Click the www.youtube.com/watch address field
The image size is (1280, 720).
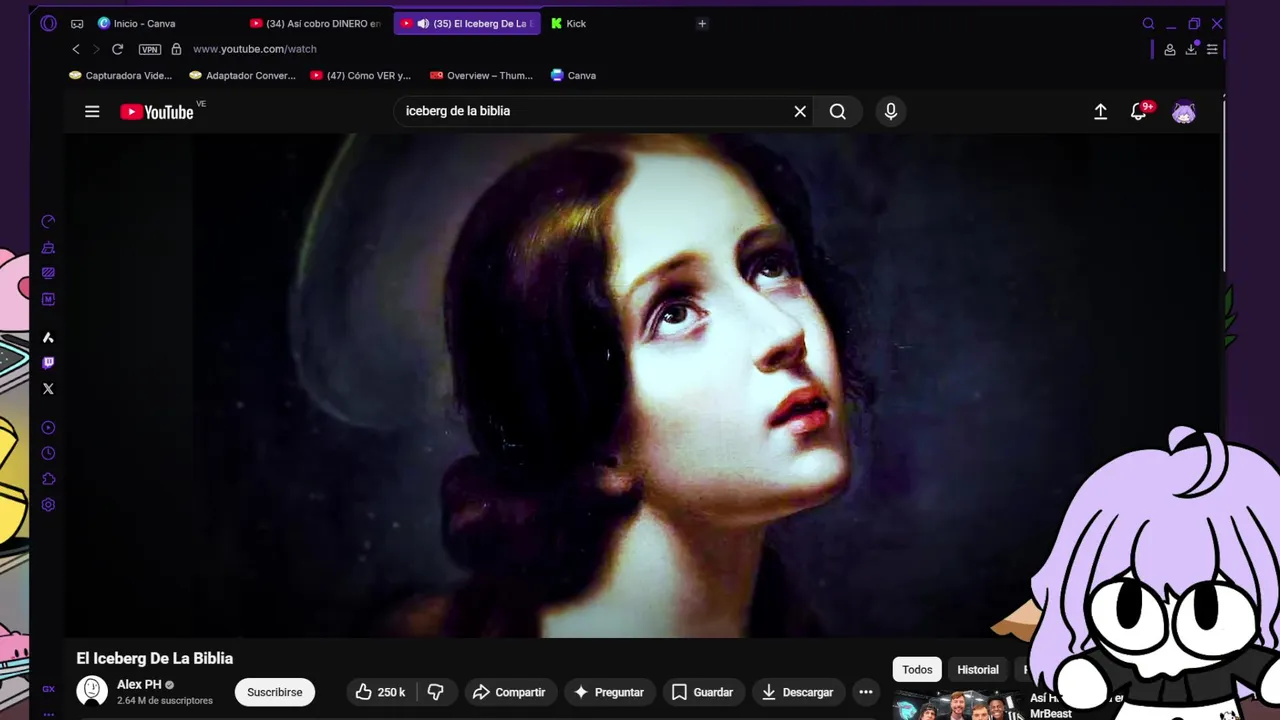coord(255,49)
